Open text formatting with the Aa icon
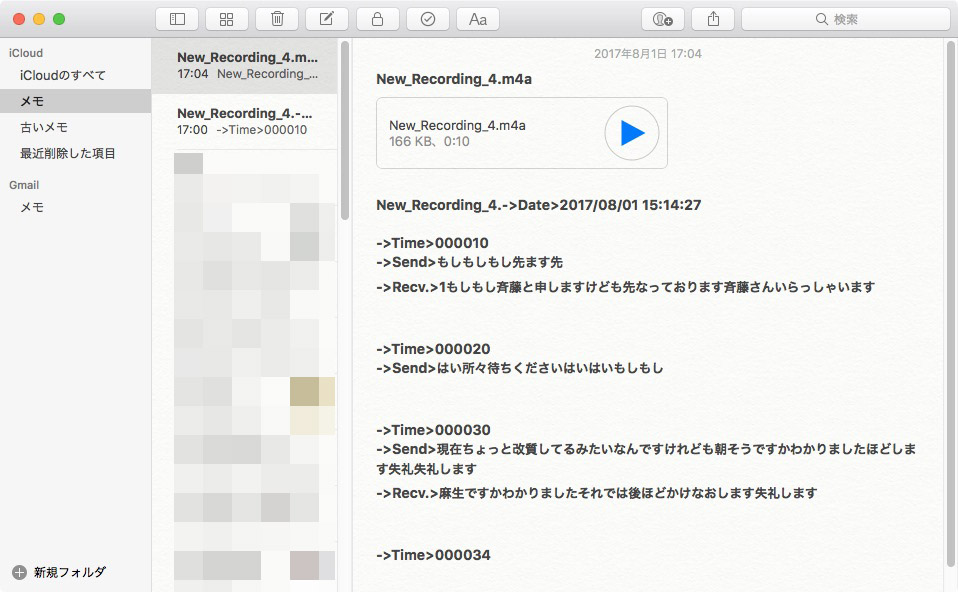Viewport: 958px width, 592px height. click(x=477, y=18)
